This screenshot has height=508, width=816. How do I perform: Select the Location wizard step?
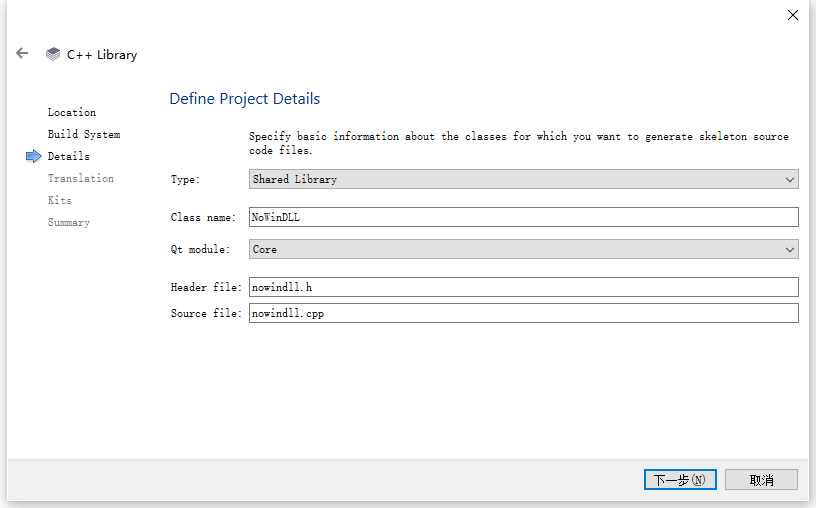click(72, 112)
